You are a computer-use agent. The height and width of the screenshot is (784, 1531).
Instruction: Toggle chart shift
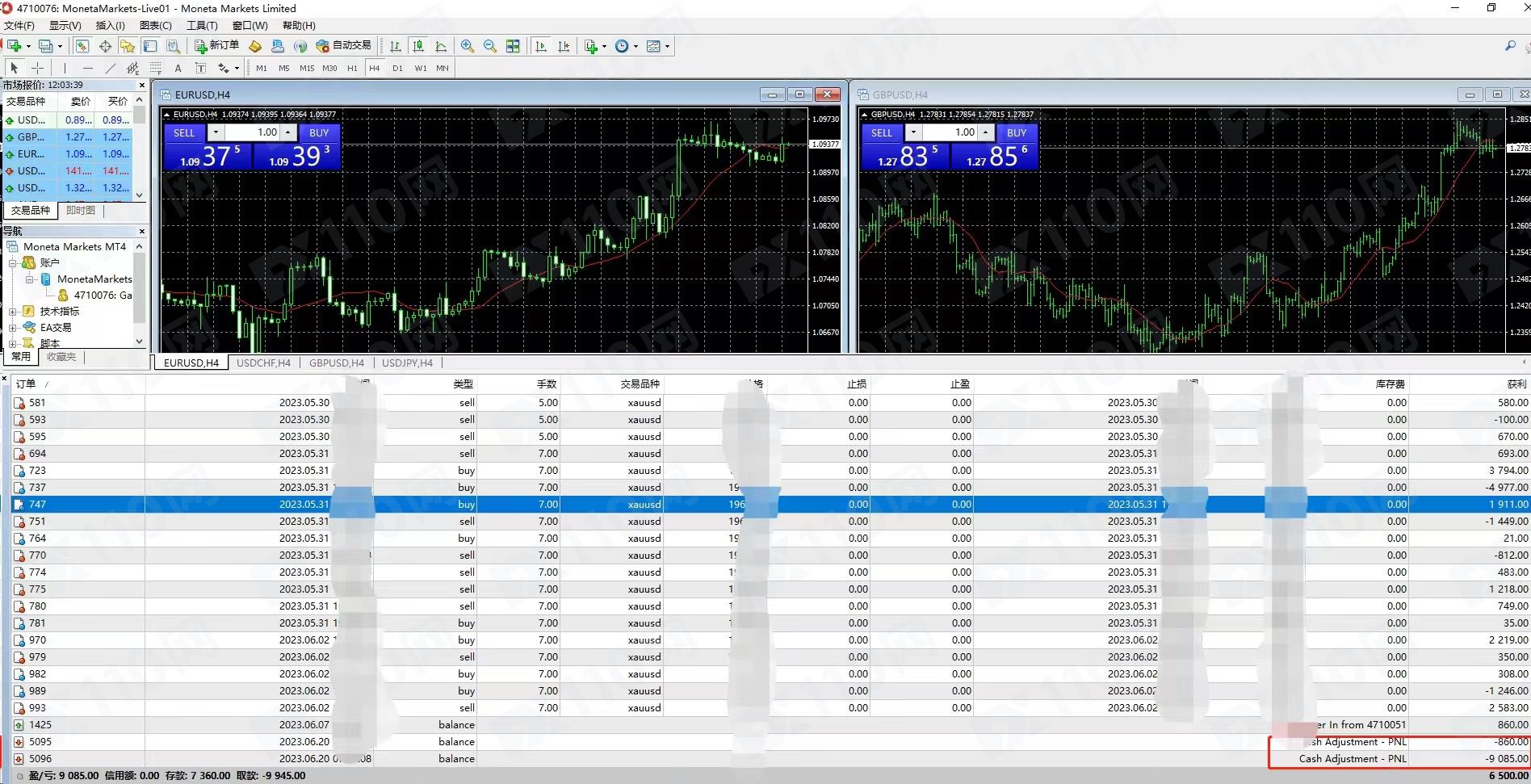564,46
